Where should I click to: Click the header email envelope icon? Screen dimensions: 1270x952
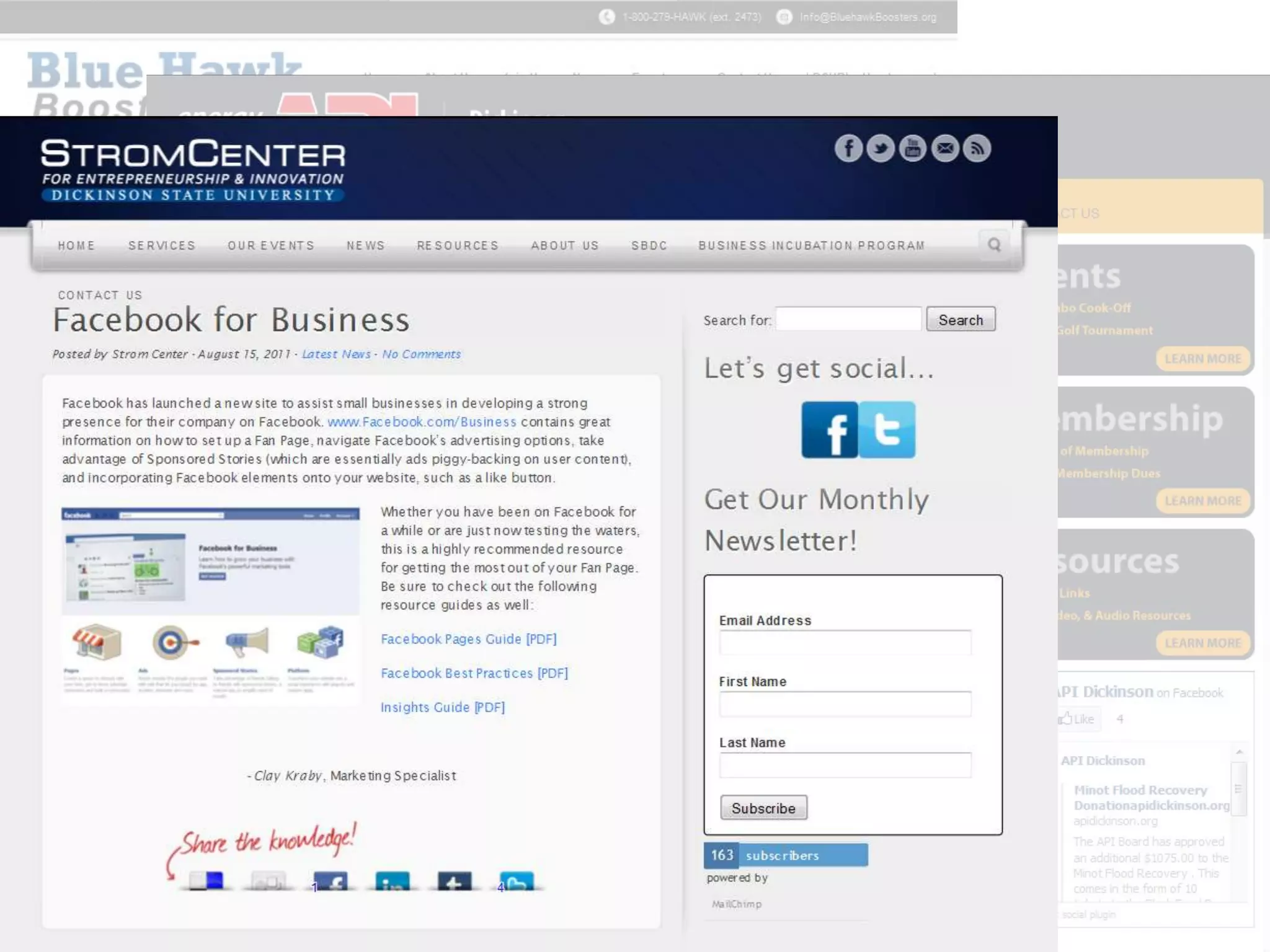click(x=945, y=149)
